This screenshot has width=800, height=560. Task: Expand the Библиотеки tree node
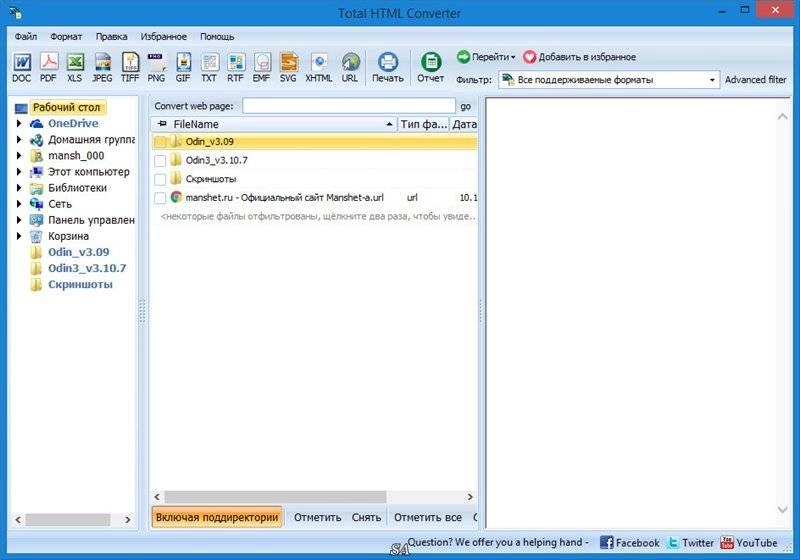point(19,188)
